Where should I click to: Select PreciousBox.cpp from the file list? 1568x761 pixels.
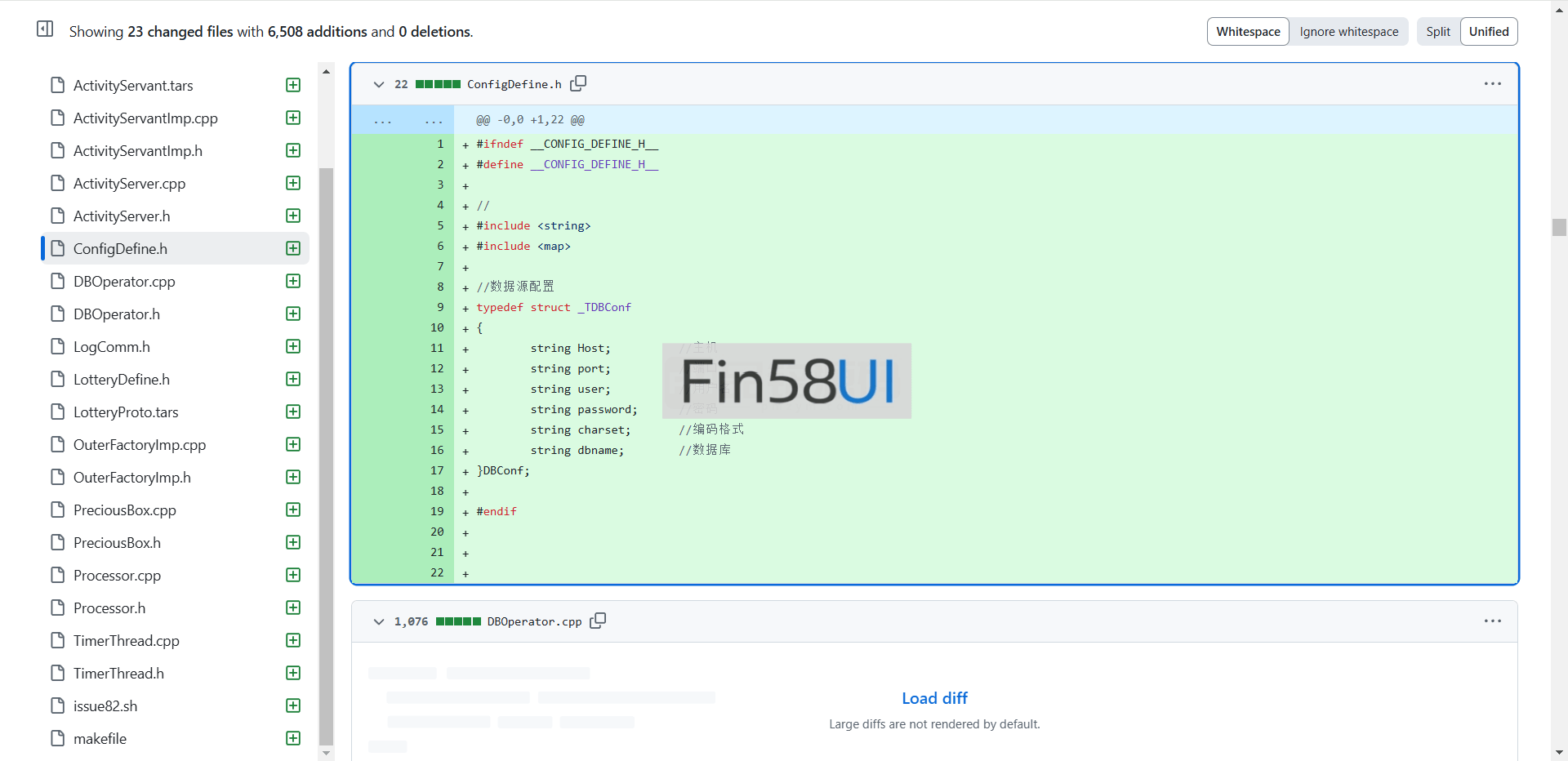[125, 510]
